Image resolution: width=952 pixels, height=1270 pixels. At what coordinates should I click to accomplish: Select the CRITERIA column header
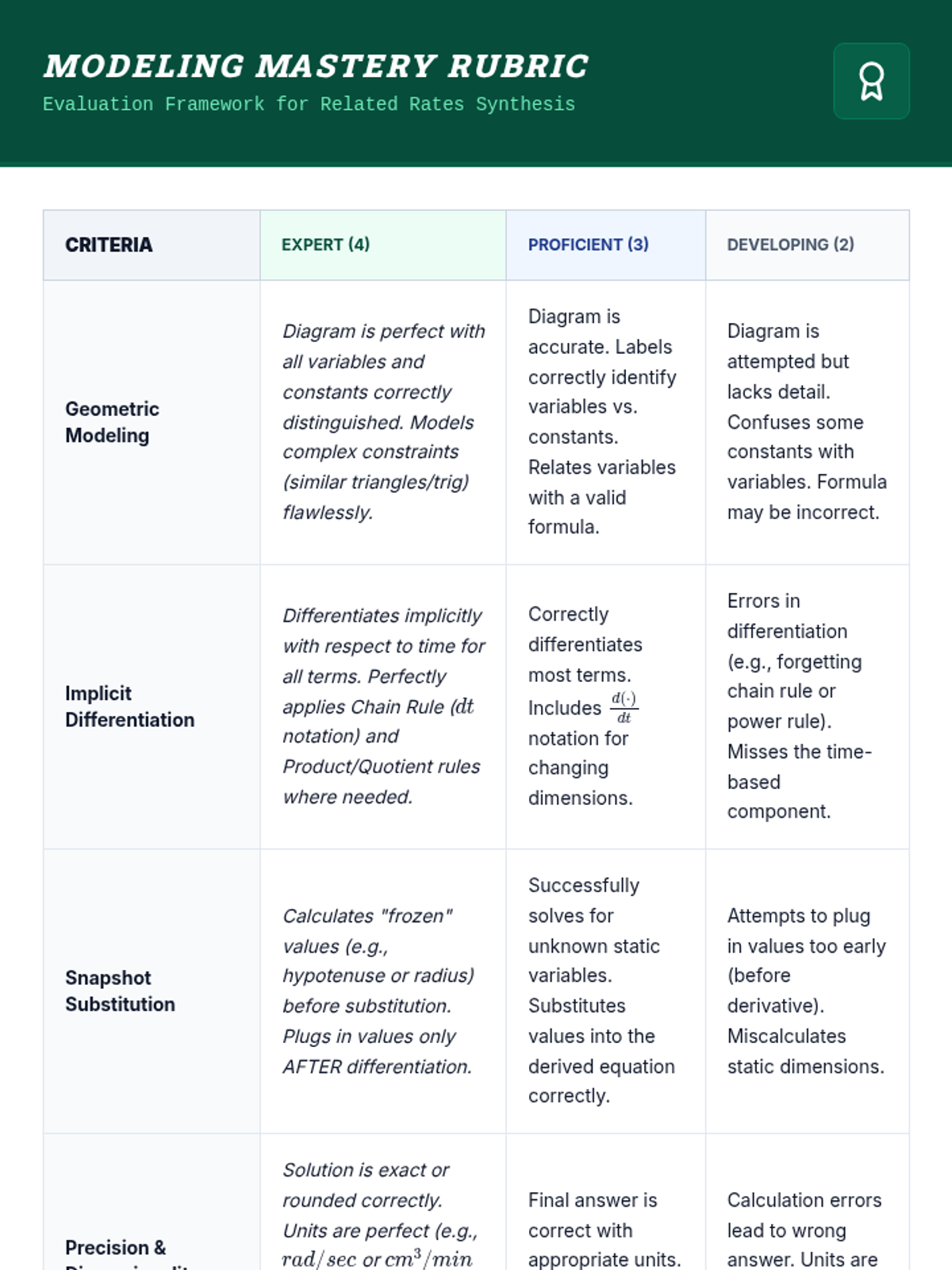coord(109,244)
